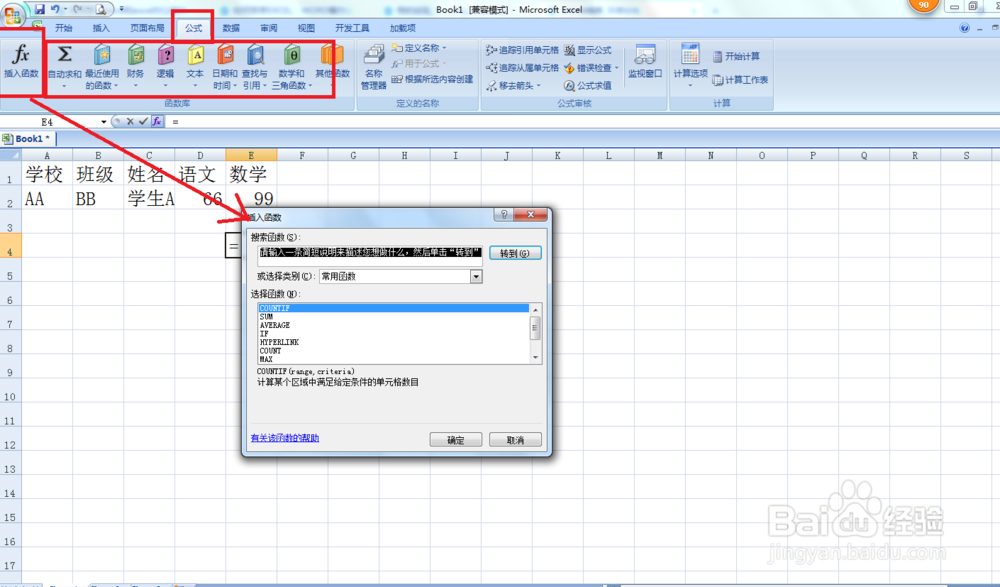Switch to the 开发工具 Developer tab
This screenshot has width=1000, height=587.
(x=352, y=28)
